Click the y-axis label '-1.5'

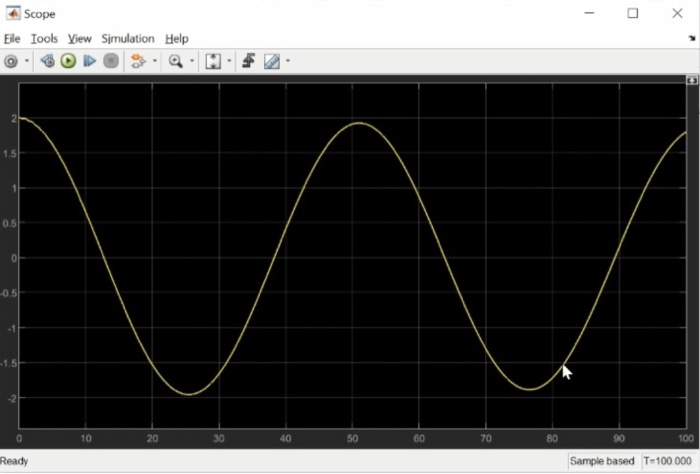pos(8,363)
